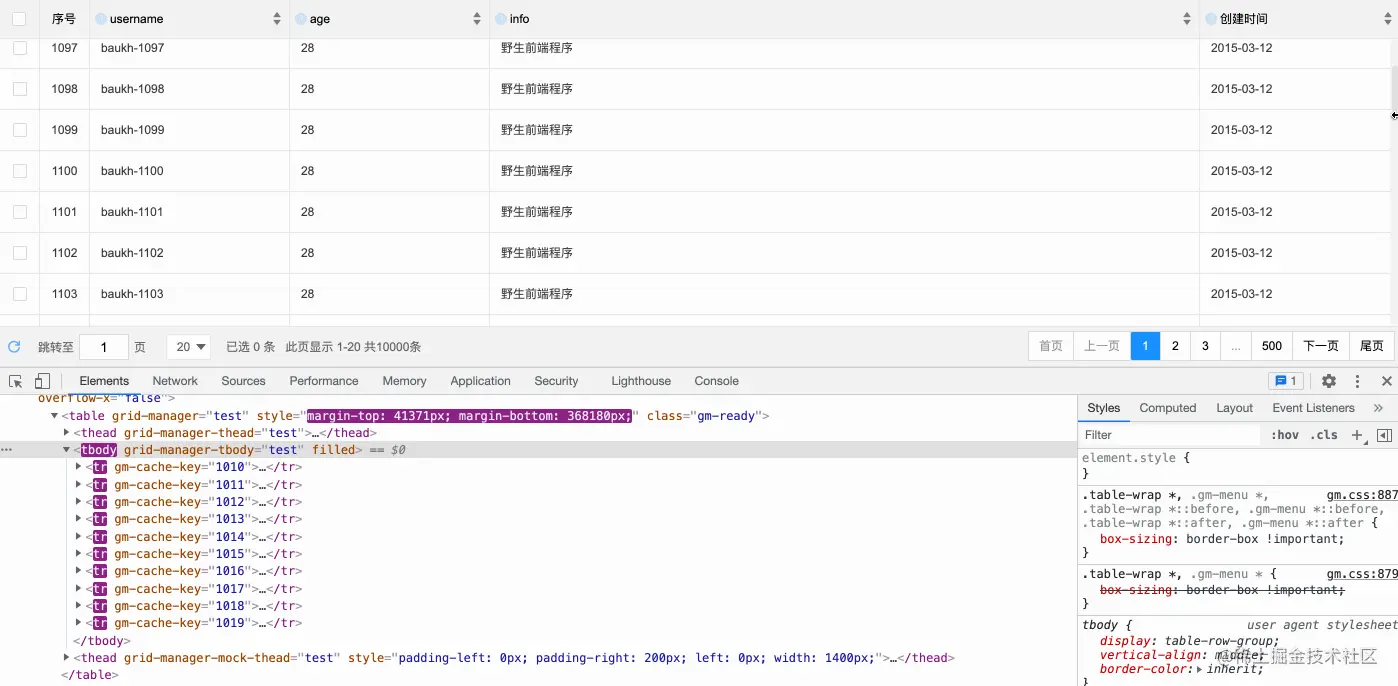The image size is (1398, 686).
Task: Check the row 1098 checkbox
Action: coord(20,89)
